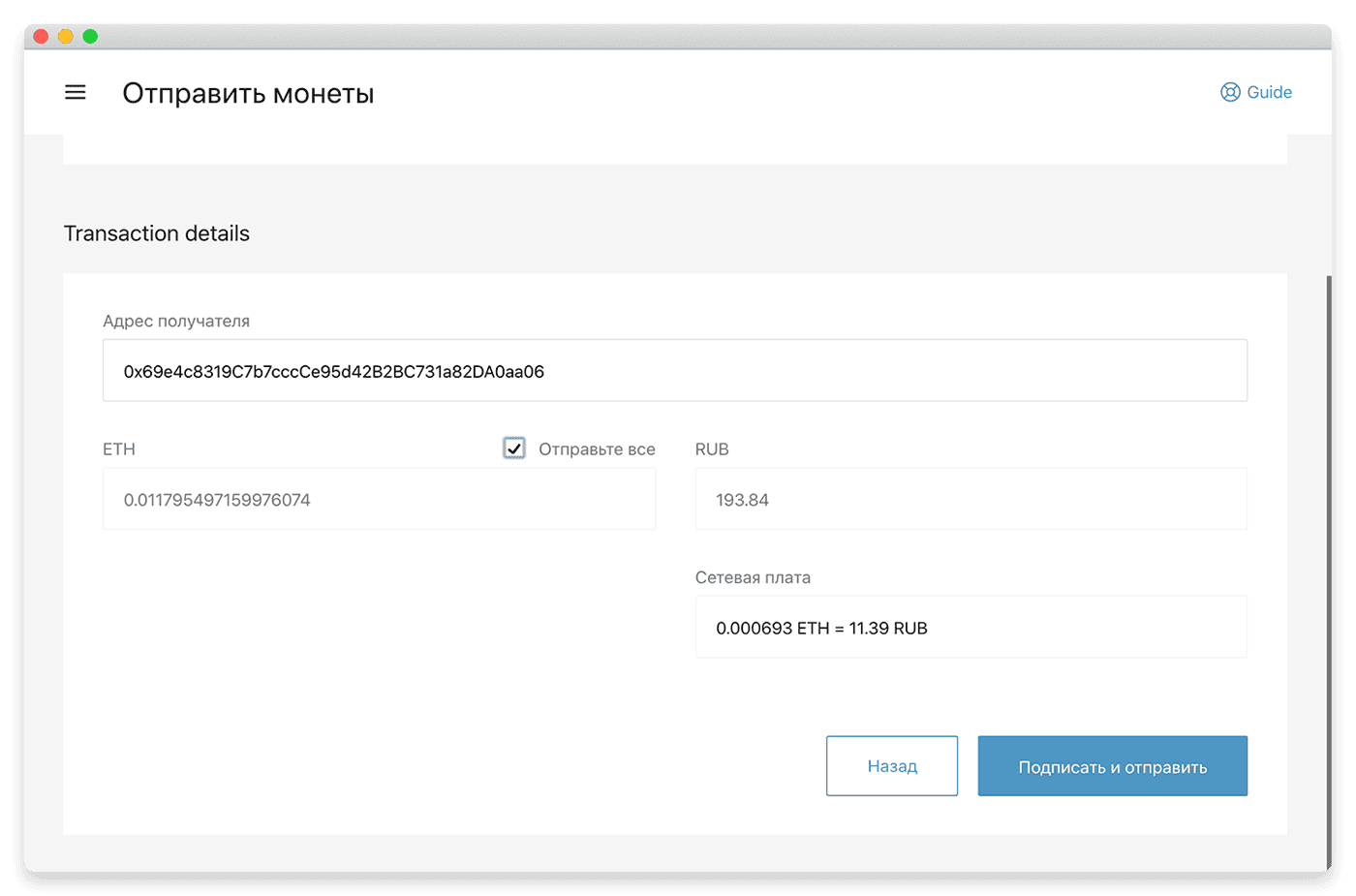
Task: Click the ETH field label
Action: 119,448
